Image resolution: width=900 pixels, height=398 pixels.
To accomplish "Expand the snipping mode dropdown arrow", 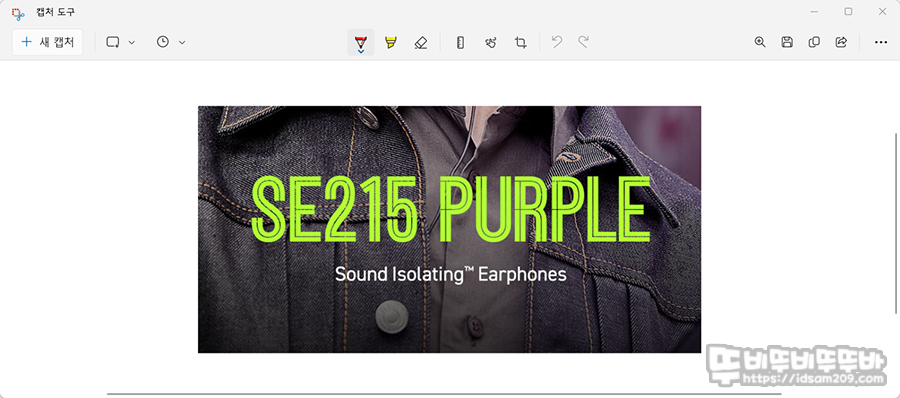I will coord(131,42).
